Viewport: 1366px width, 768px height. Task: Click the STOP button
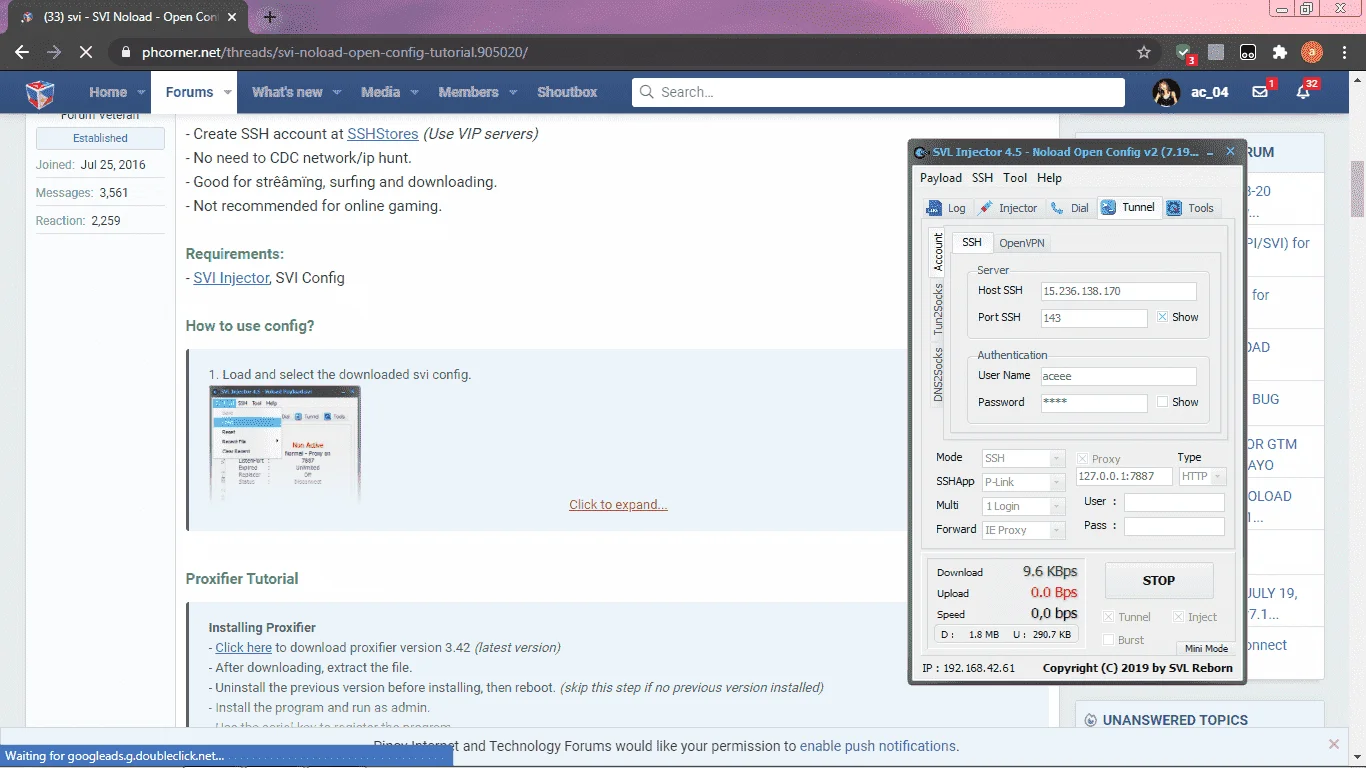coord(1159,580)
